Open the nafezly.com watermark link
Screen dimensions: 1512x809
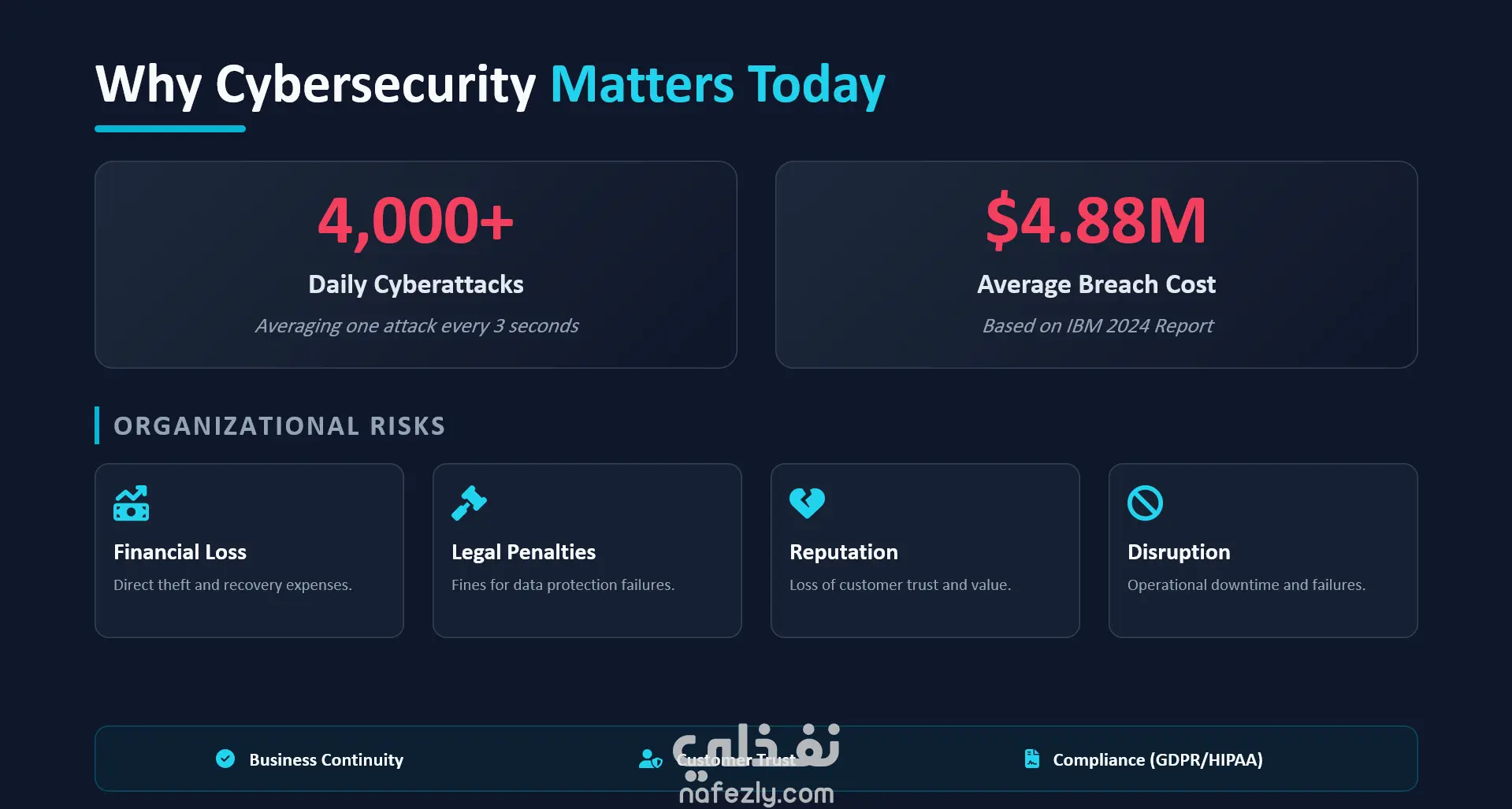(756, 793)
